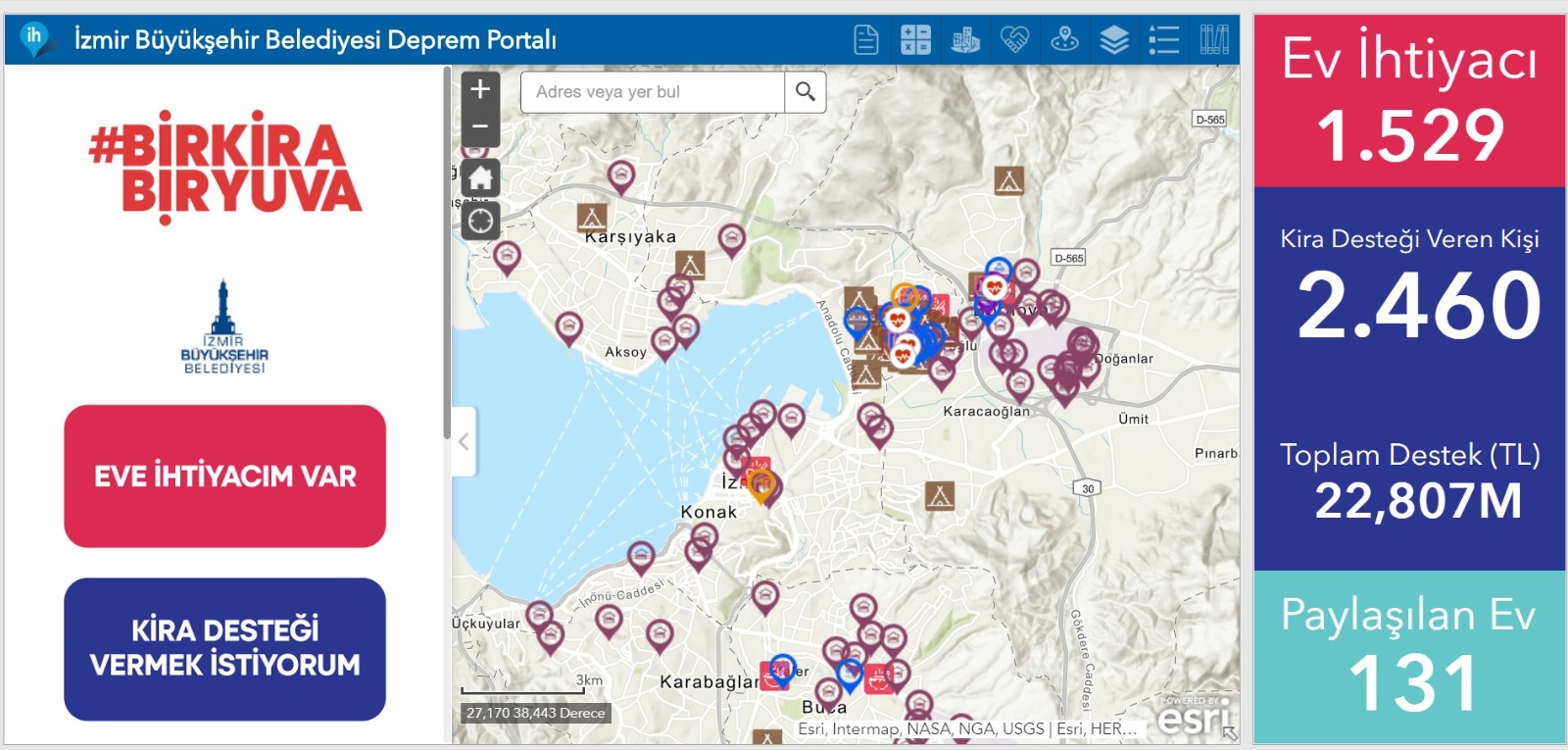Click the Karabağlar map label
The height and width of the screenshot is (750, 1568).
(710, 681)
